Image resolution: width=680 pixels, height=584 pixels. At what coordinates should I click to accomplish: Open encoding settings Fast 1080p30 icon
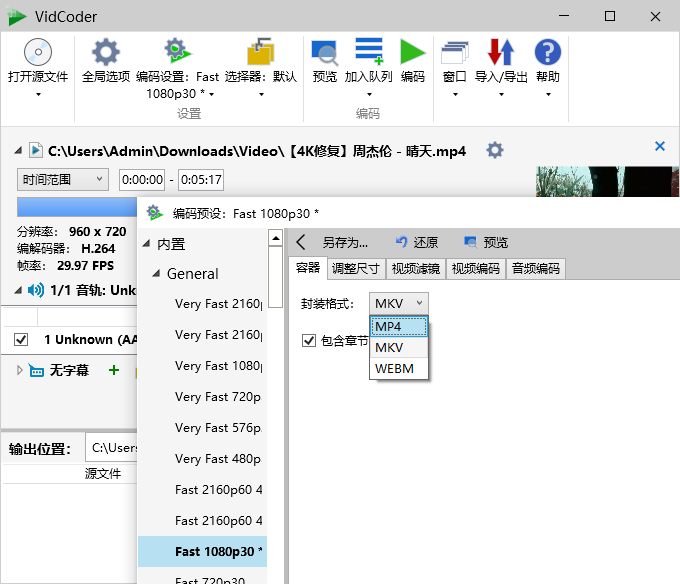pyautogui.click(x=177, y=50)
